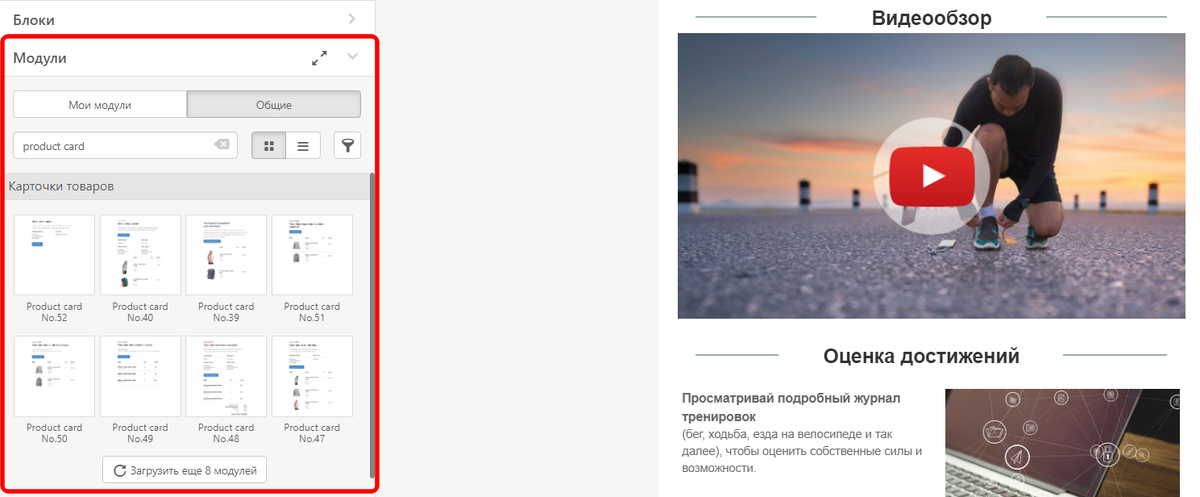Select the Общие modules tab

(273, 105)
